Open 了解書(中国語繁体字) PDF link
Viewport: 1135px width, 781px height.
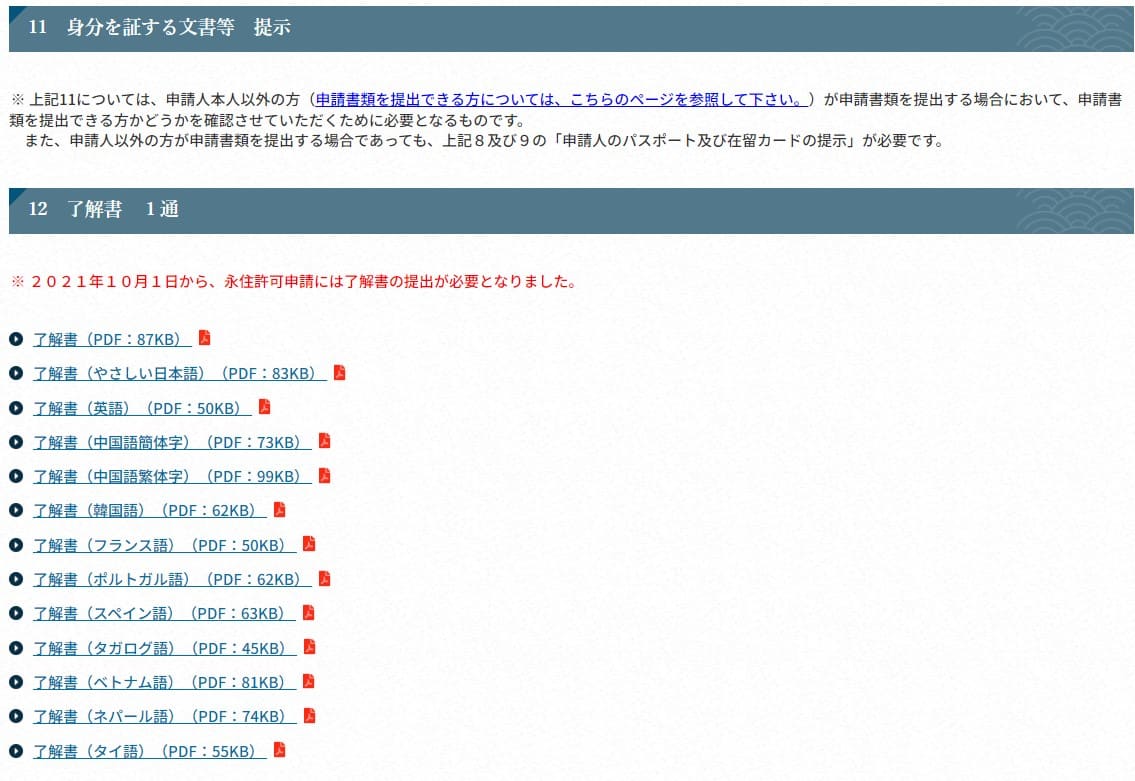click(x=172, y=476)
